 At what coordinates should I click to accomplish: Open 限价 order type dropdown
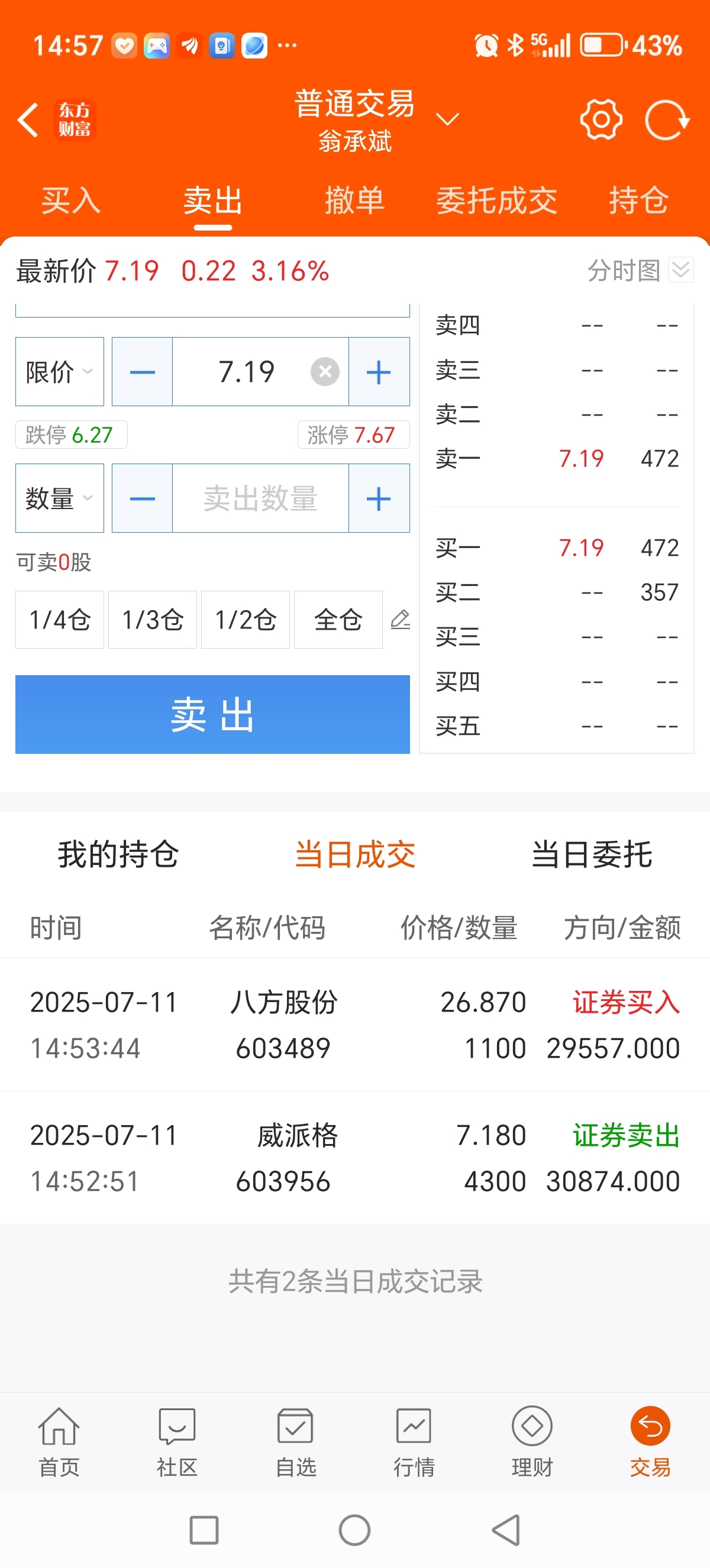[60, 371]
